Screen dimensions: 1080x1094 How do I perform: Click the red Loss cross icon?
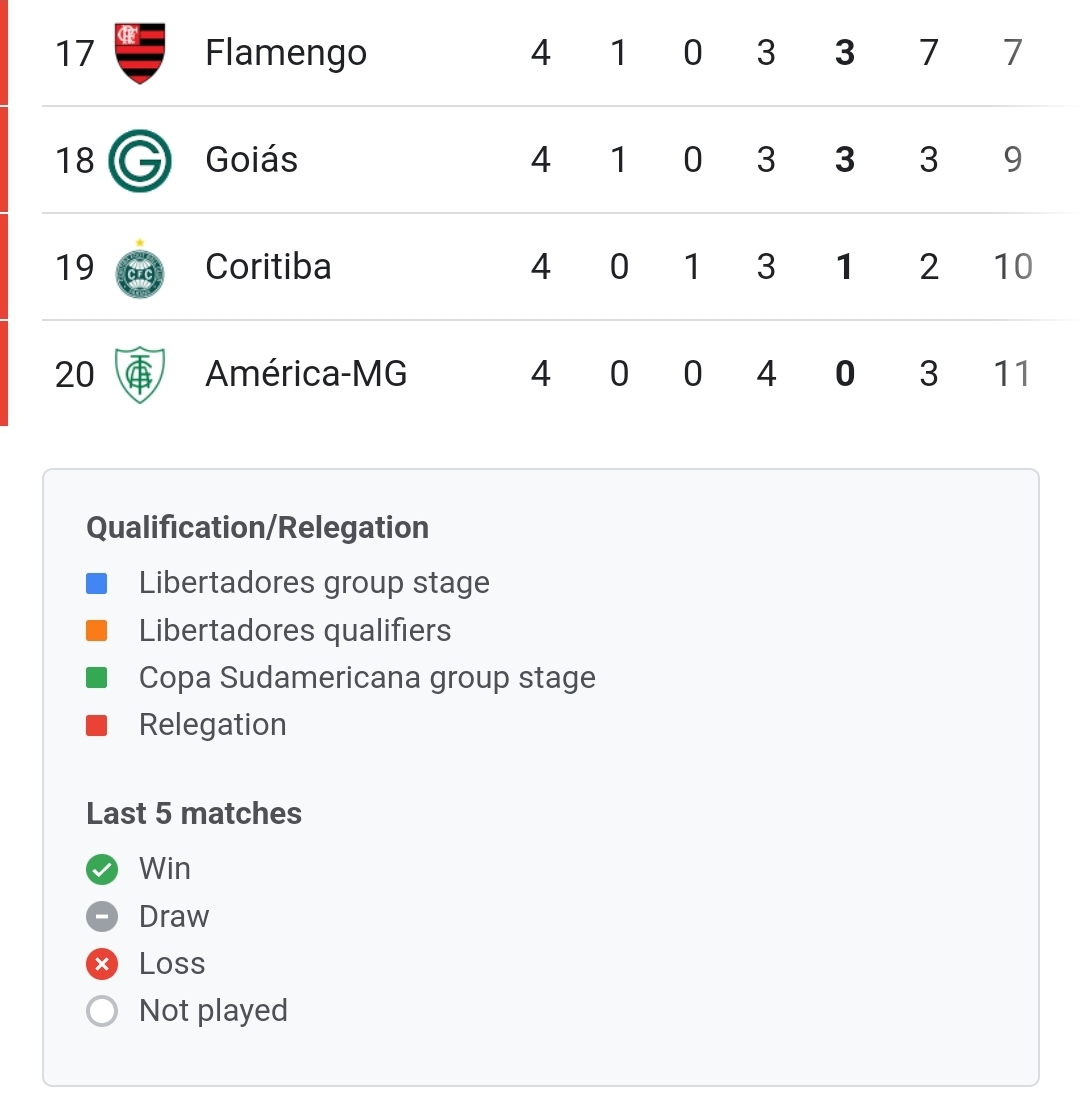coord(102,964)
